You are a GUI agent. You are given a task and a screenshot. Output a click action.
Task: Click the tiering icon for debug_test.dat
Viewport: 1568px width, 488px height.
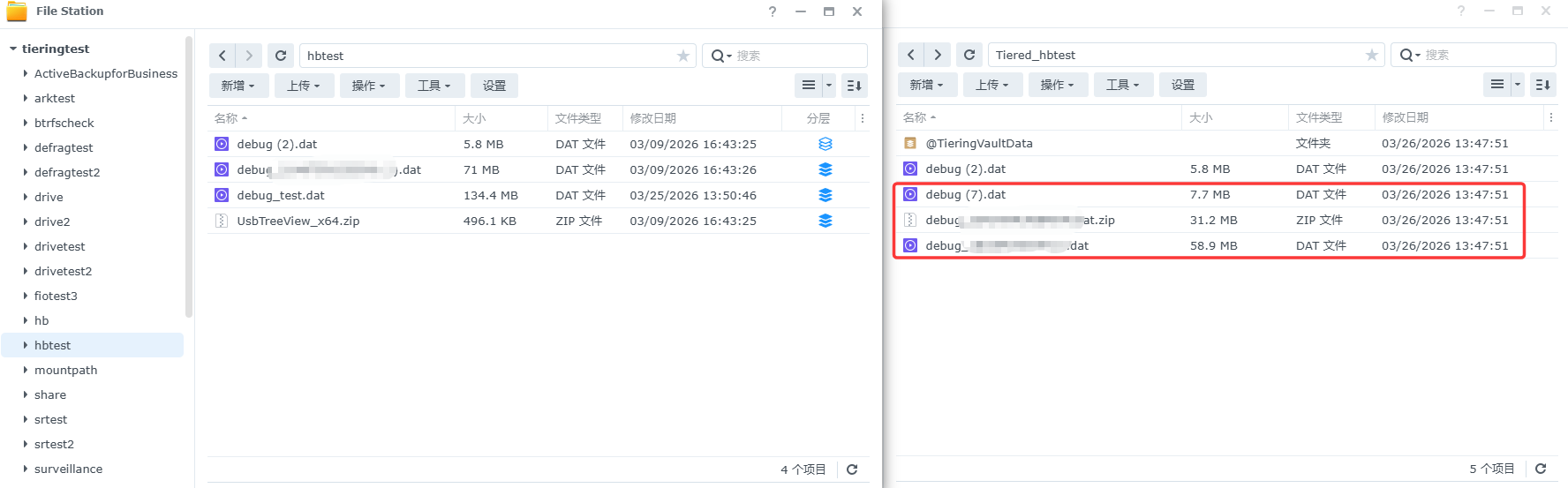pos(825,195)
